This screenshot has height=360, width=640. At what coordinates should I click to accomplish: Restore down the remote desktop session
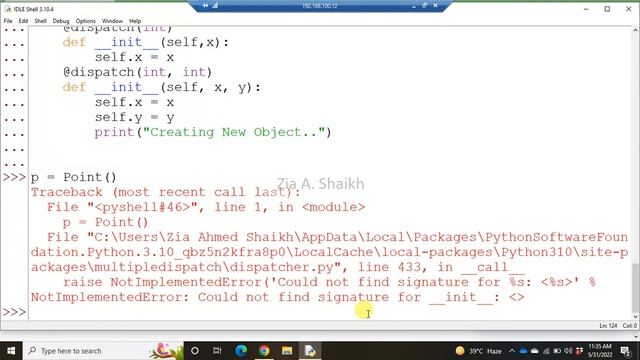pyautogui.click(x=424, y=6)
